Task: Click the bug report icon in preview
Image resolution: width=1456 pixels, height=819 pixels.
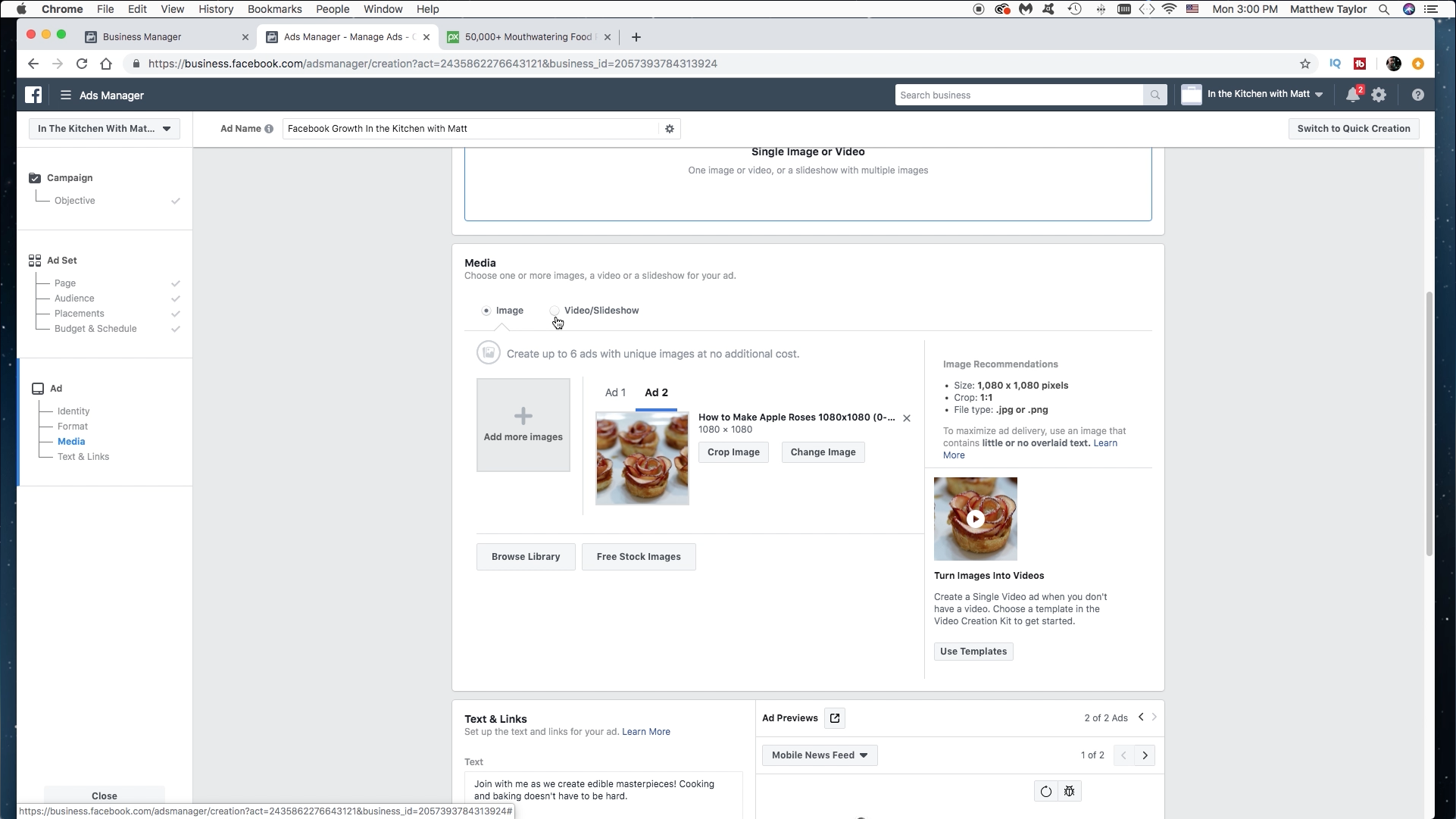Action: tap(1069, 792)
